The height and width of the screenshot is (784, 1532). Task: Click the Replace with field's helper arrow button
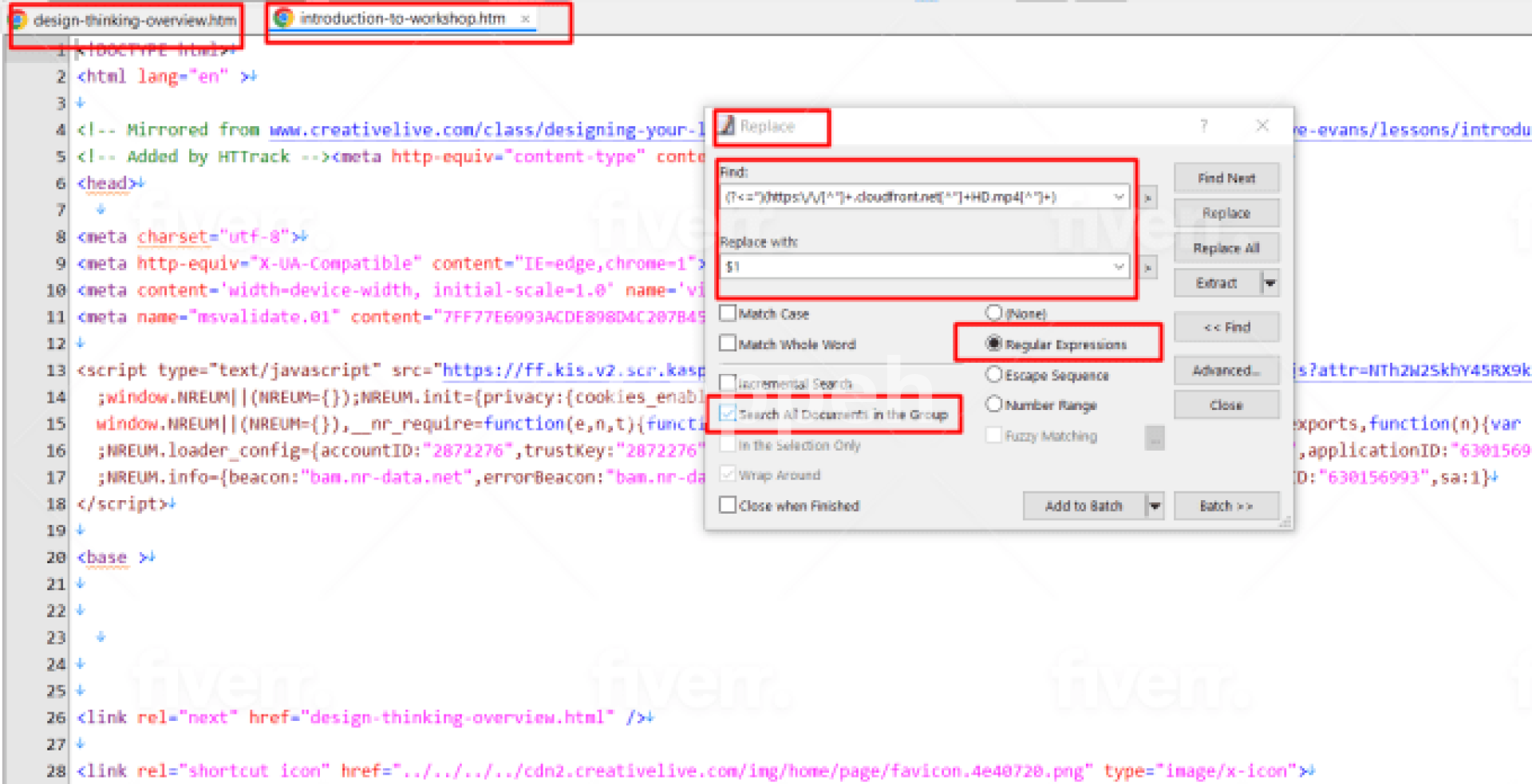point(1148,267)
